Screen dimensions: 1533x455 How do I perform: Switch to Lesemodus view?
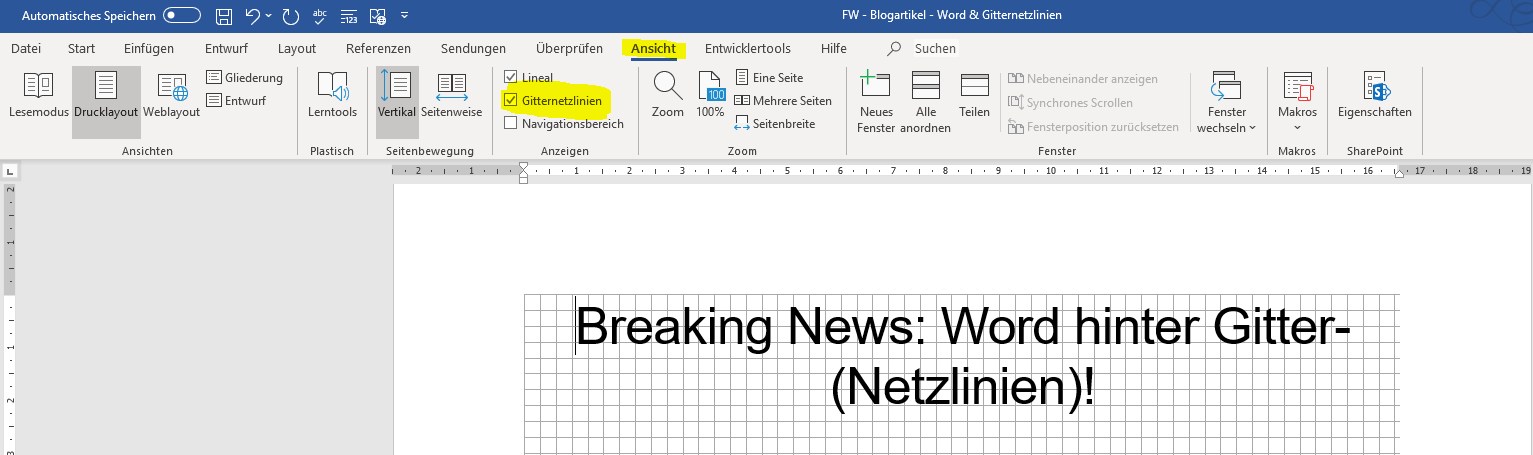(37, 96)
